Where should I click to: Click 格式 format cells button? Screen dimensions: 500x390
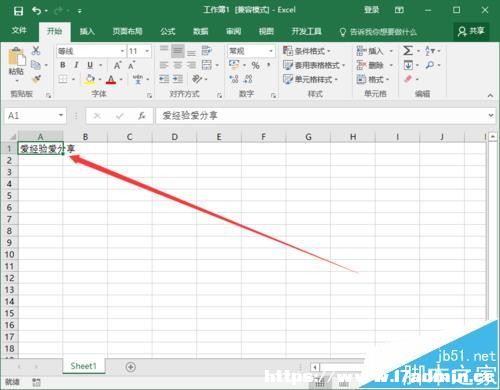(x=373, y=79)
